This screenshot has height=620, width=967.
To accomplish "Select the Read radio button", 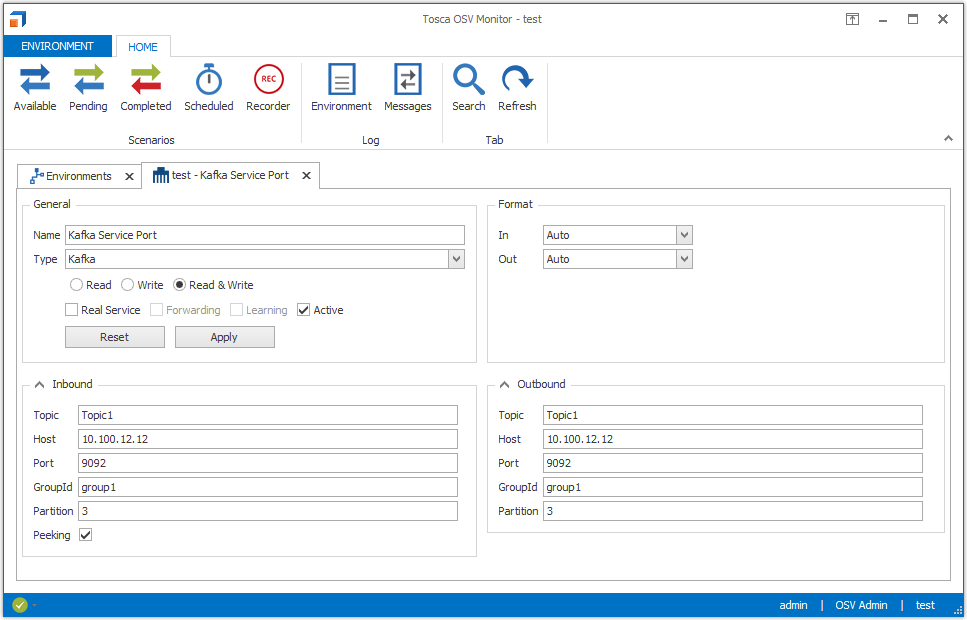I will (77, 285).
